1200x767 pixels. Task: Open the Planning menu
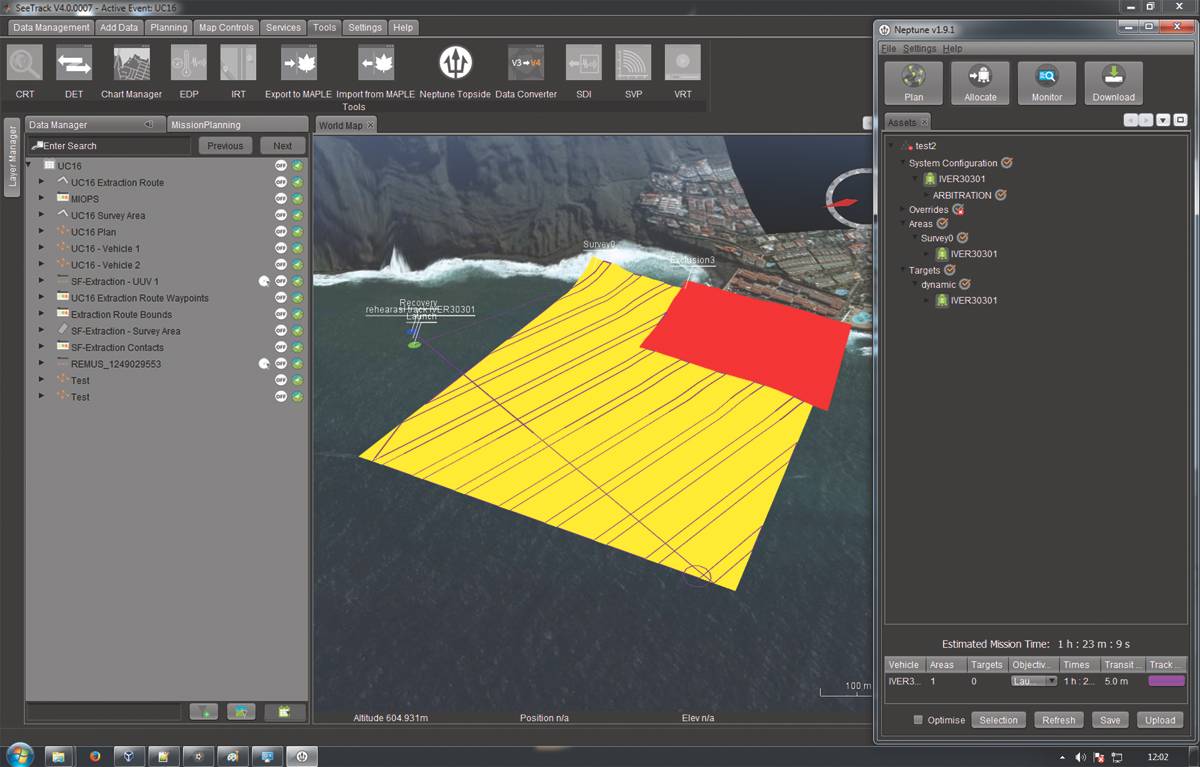point(169,27)
